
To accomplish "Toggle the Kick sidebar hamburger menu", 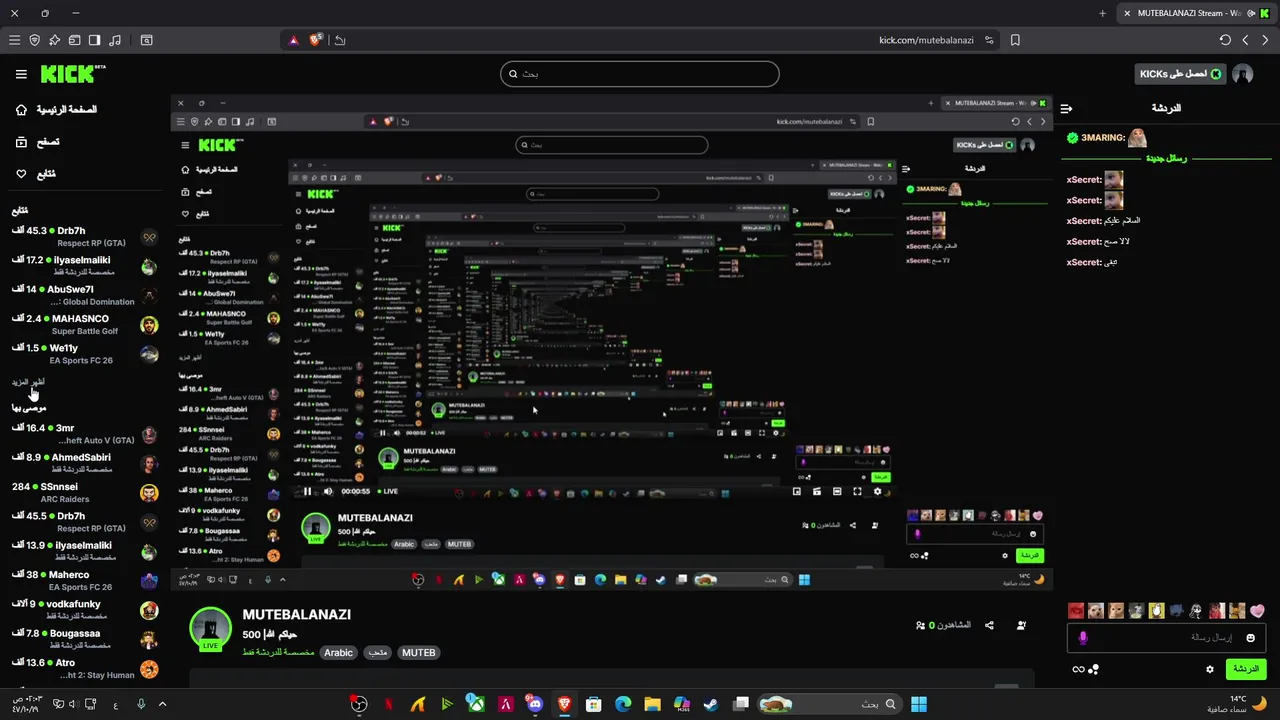I will tap(21, 74).
